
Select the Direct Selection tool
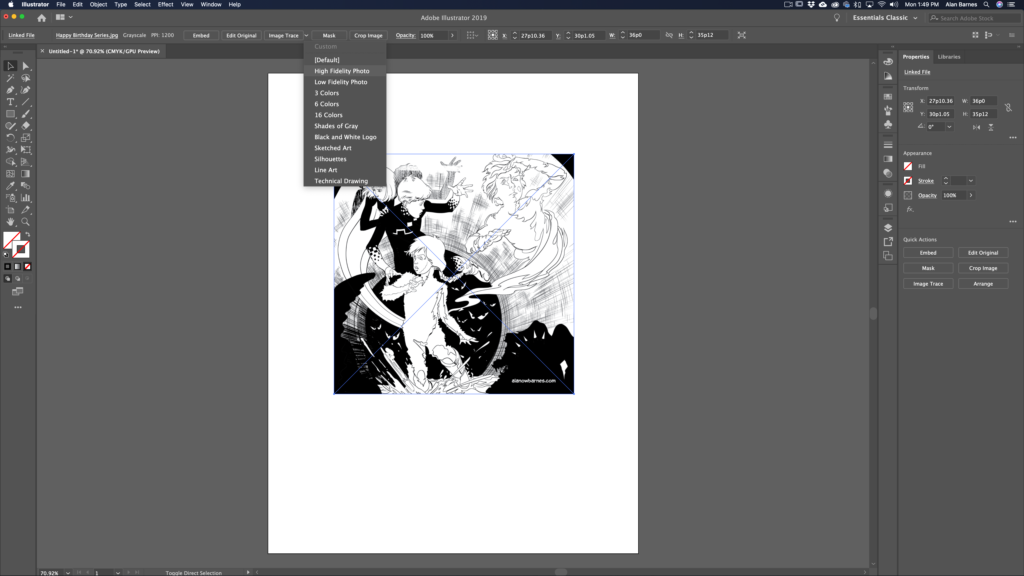click(x=25, y=66)
